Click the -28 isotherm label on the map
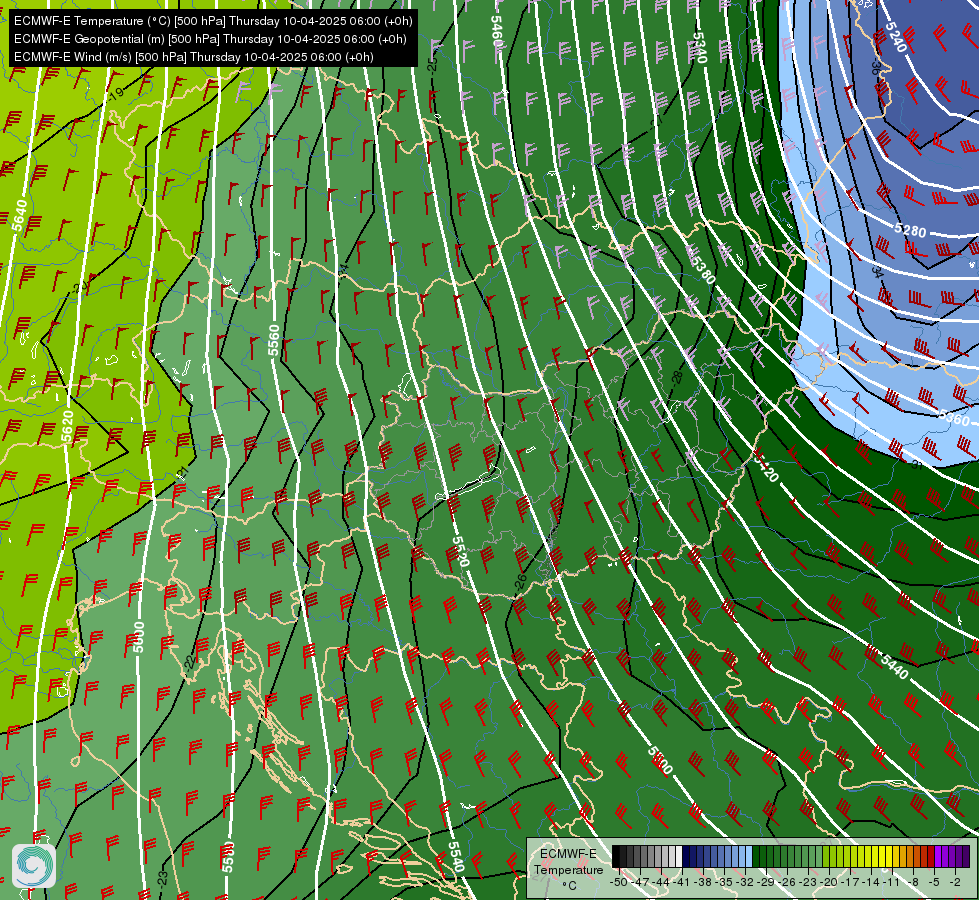979x900 pixels. pos(677,378)
